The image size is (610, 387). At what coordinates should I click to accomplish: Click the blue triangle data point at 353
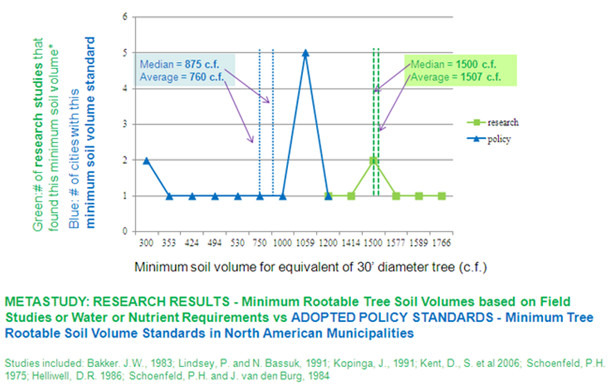coord(169,196)
